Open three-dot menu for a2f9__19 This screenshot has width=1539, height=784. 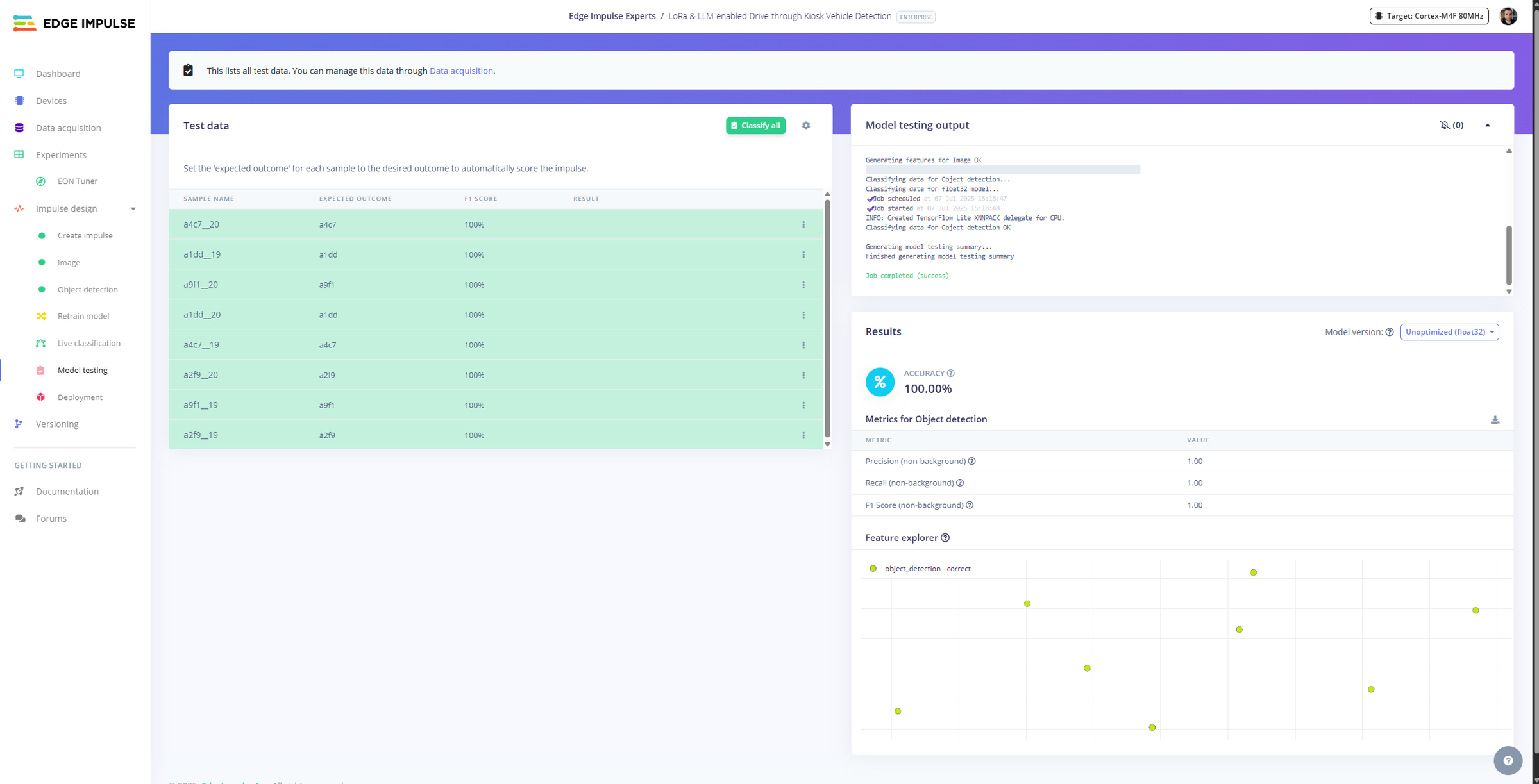(803, 435)
